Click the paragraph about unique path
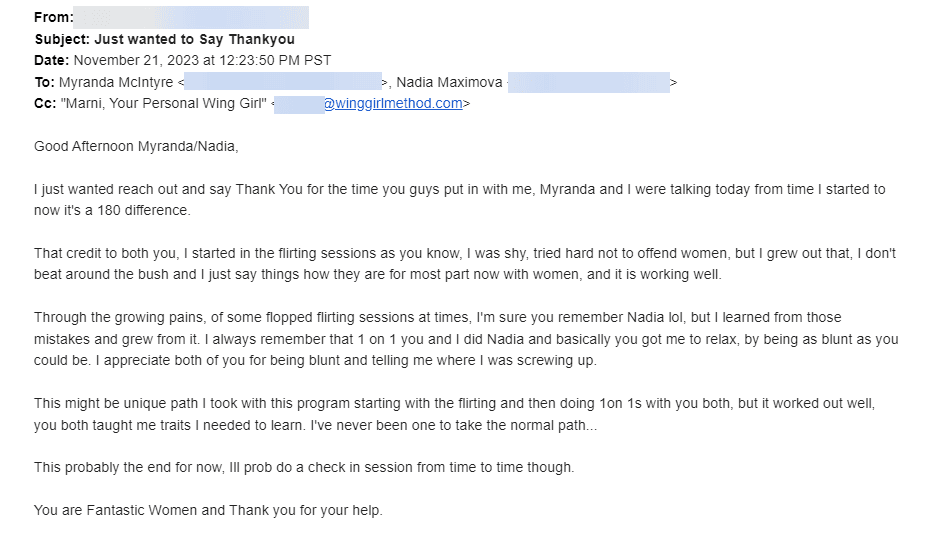 coord(454,414)
